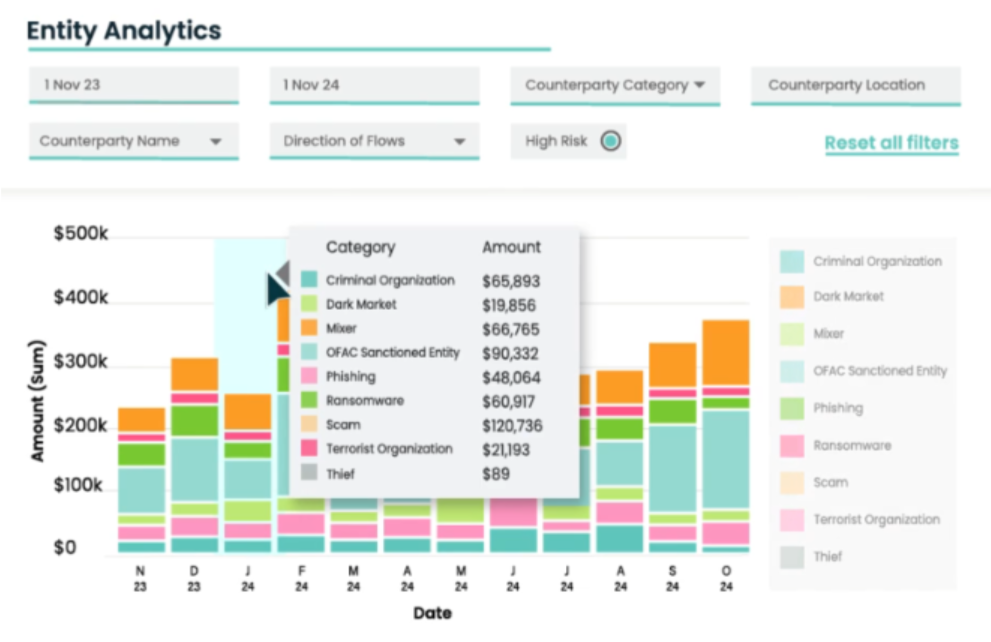991x642 pixels.
Task: Click the Phishing legend swatch
Action: [792, 408]
